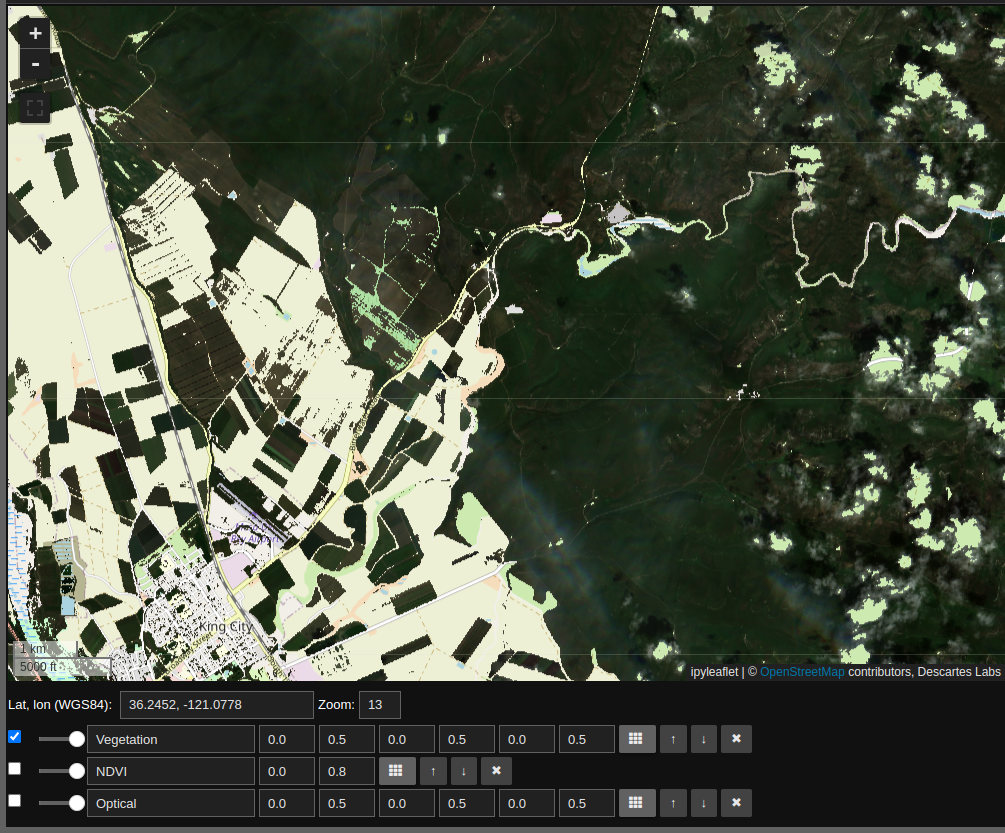Zoom in on the map
1005x833 pixels.
tap(35, 33)
